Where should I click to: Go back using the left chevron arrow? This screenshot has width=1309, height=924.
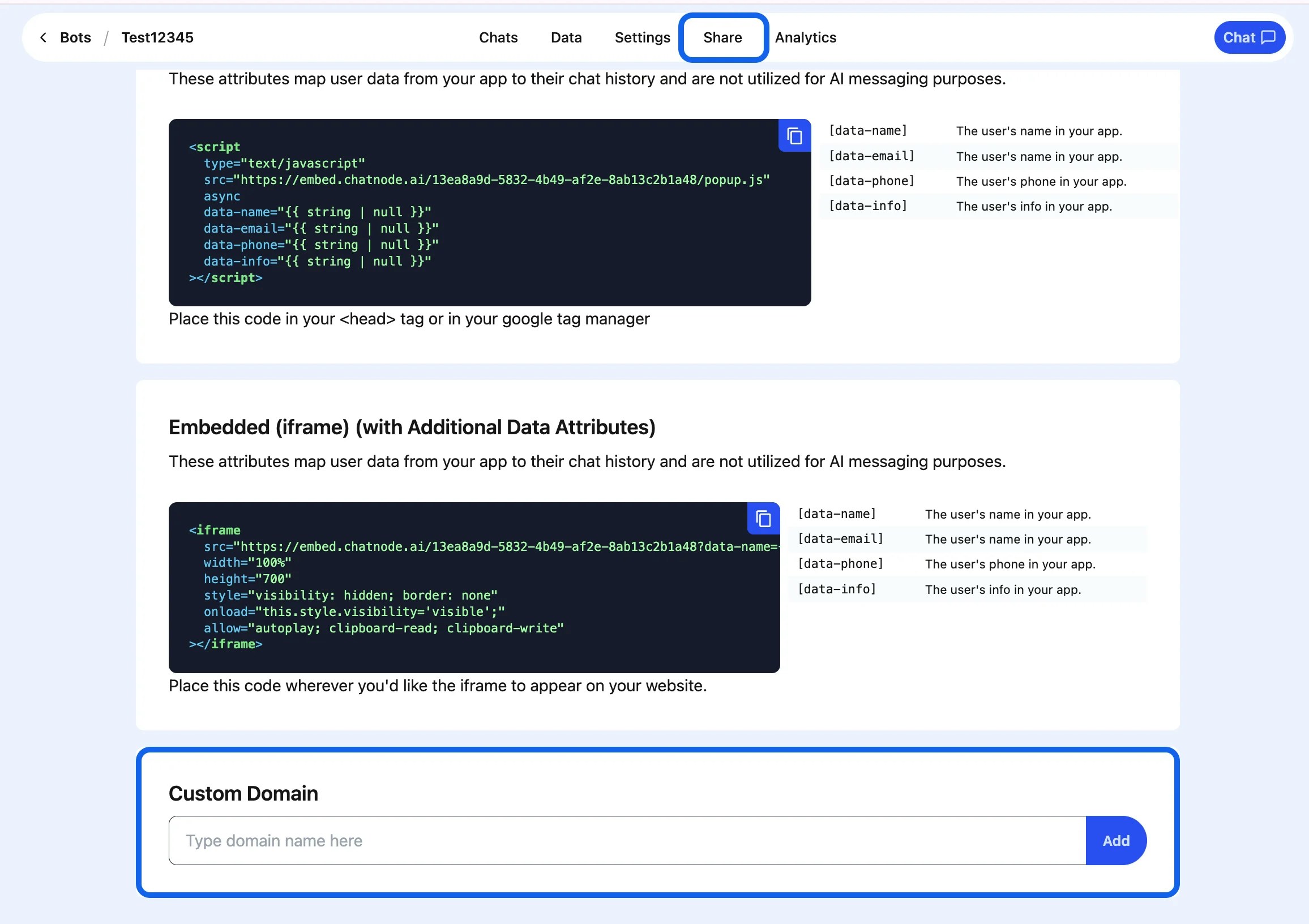43,37
